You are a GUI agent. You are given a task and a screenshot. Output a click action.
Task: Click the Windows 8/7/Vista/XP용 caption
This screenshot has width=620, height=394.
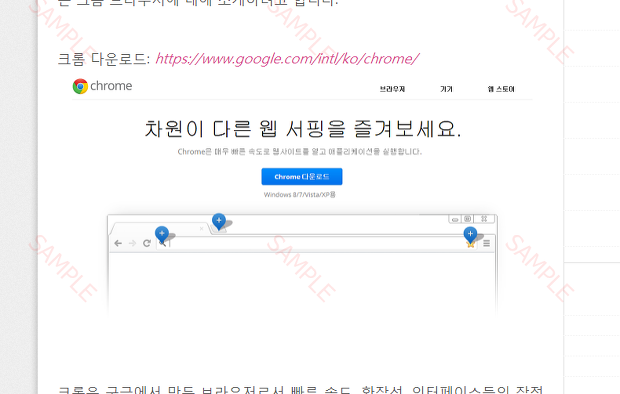[300, 195]
